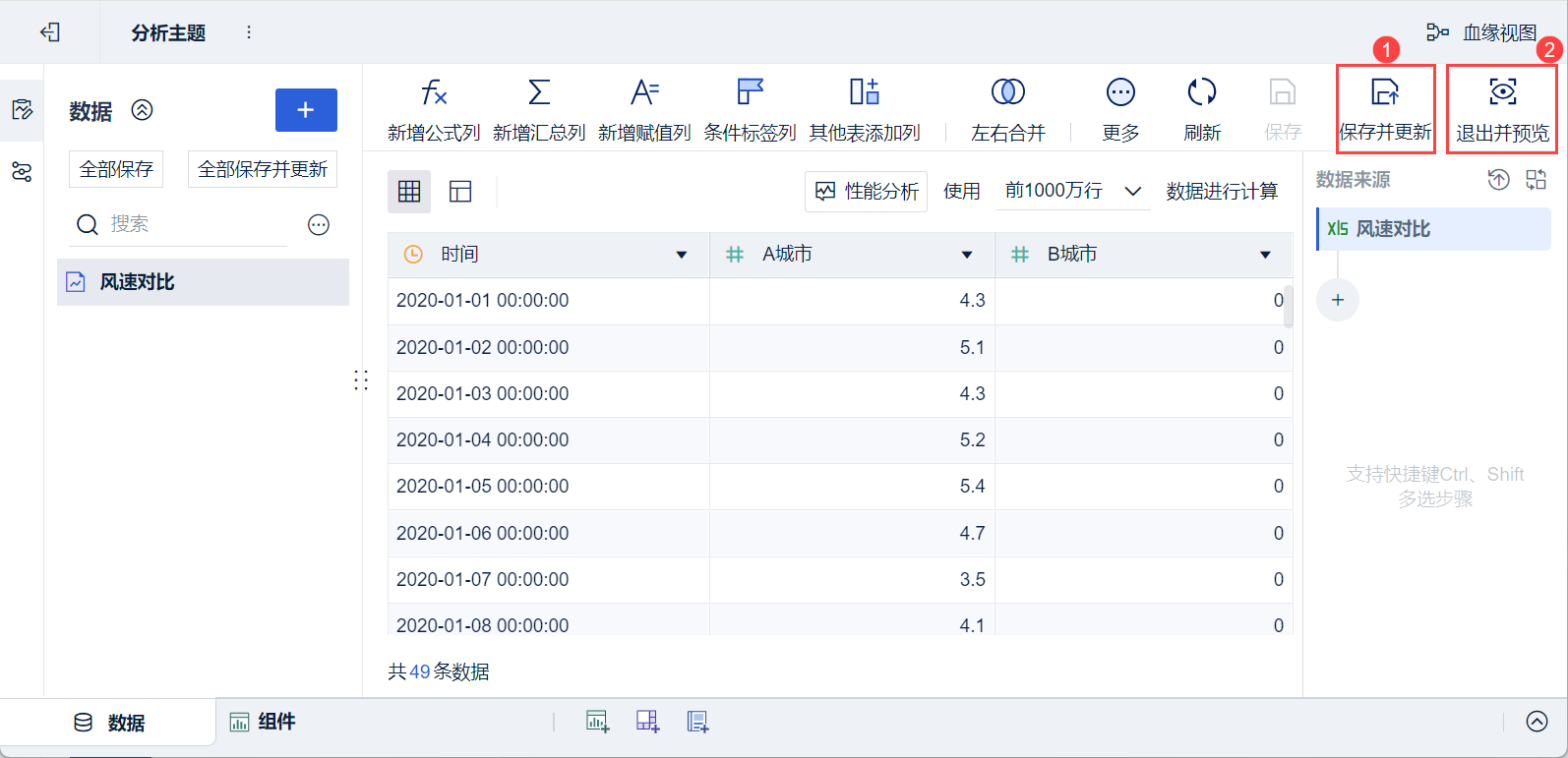
Task: Expand the 前1000万行 row limit dropdown
Action: 1132,191
